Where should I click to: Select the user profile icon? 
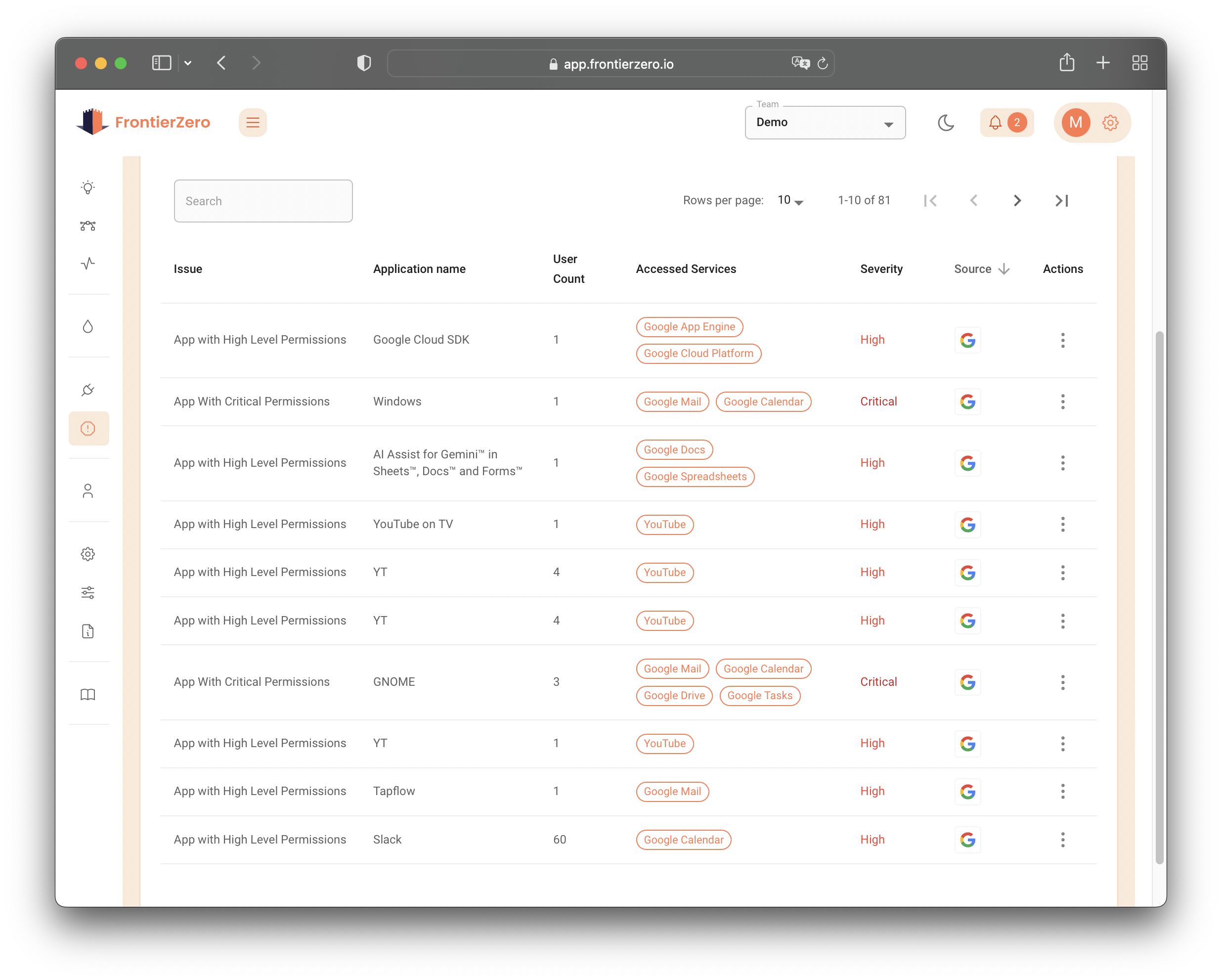pos(1074,122)
